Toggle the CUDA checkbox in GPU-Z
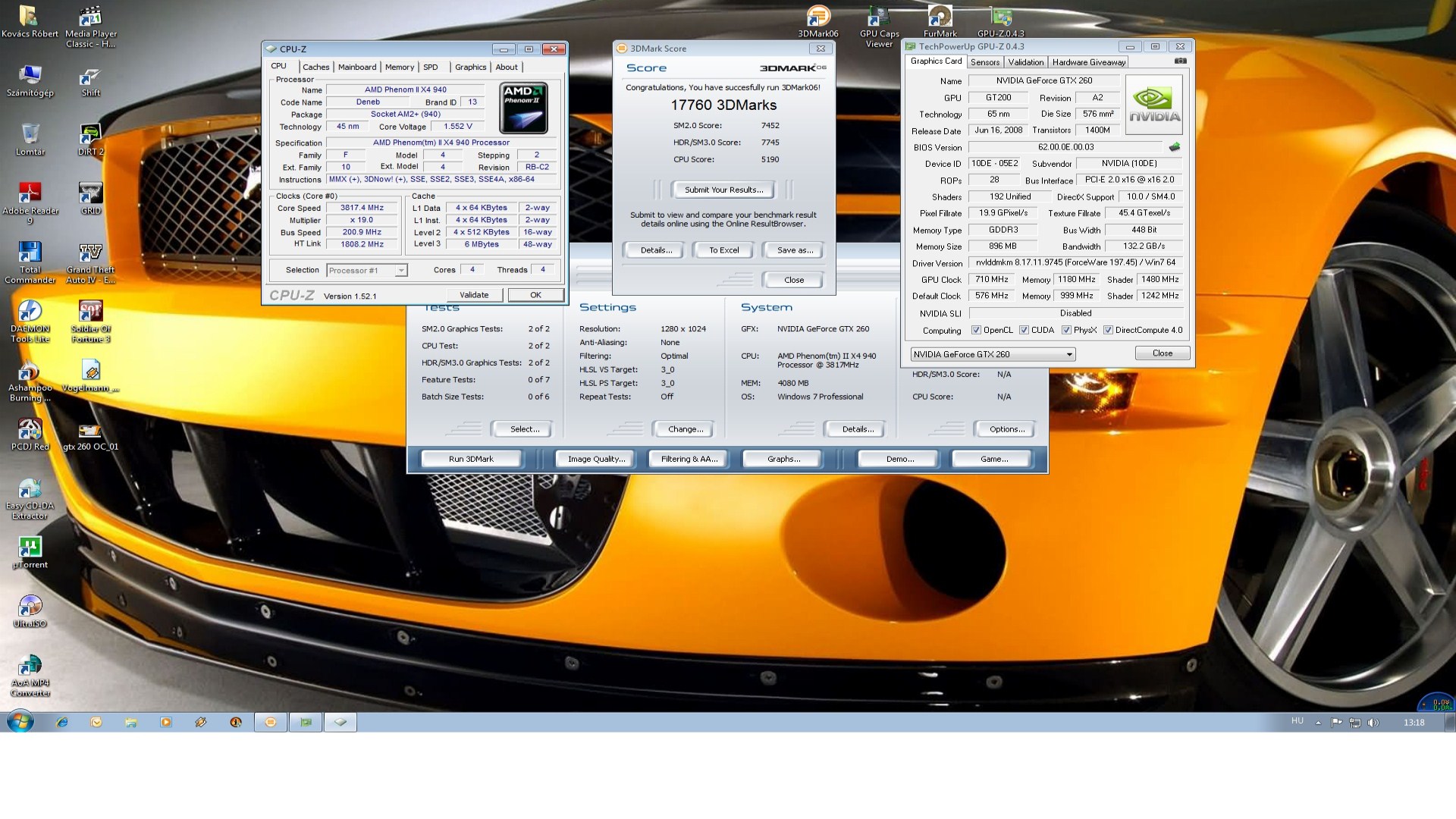 pyautogui.click(x=1025, y=331)
